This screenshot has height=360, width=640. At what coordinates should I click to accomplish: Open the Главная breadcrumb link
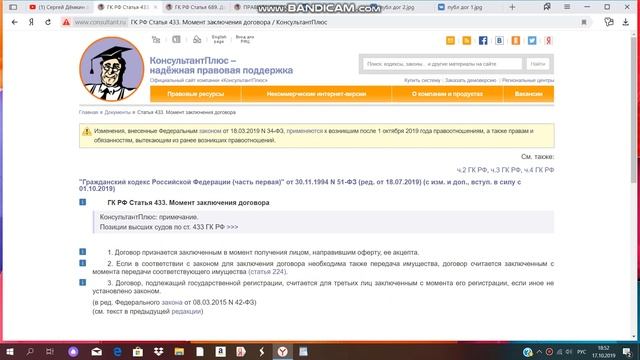(x=89, y=112)
